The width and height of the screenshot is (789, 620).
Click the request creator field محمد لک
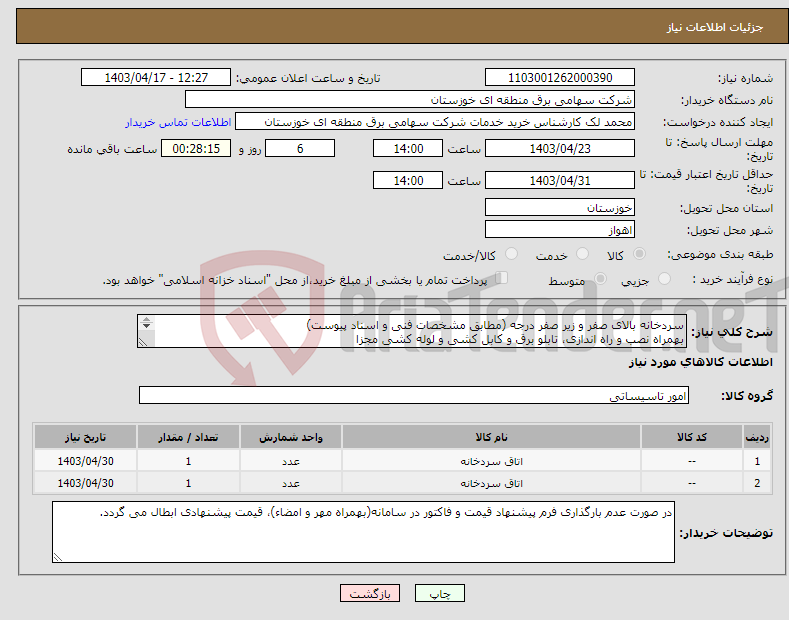[435, 122]
